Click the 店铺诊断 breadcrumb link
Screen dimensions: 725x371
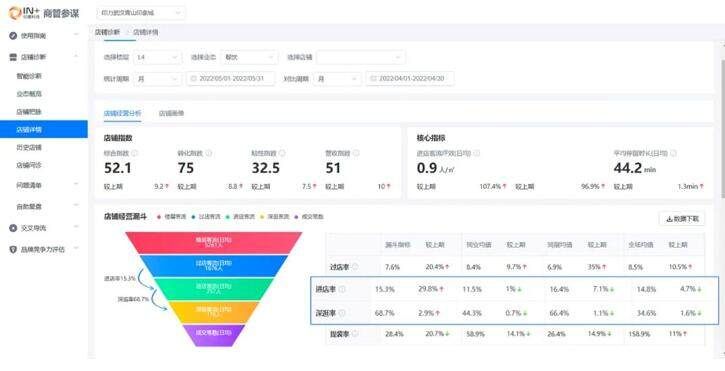coord(107,32)
